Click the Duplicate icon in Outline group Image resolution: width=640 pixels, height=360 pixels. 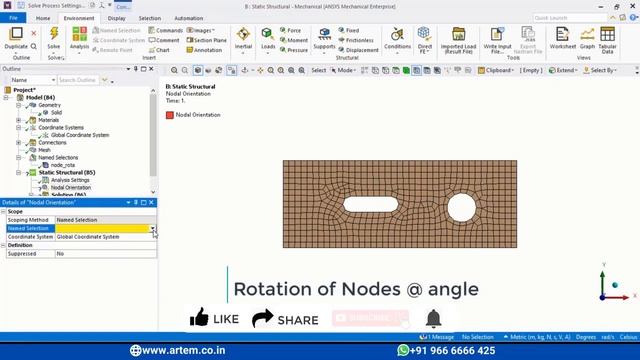click(x=16, y=33)
